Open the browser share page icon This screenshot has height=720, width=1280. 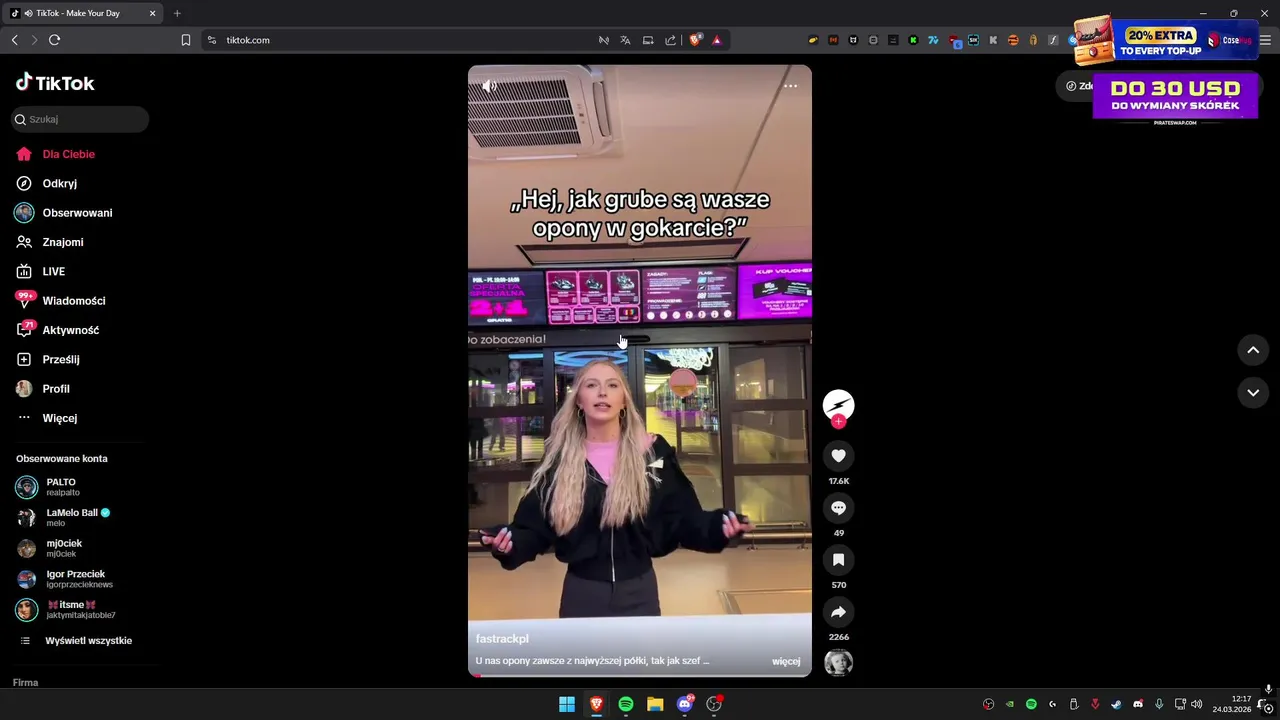coord(670,40)
